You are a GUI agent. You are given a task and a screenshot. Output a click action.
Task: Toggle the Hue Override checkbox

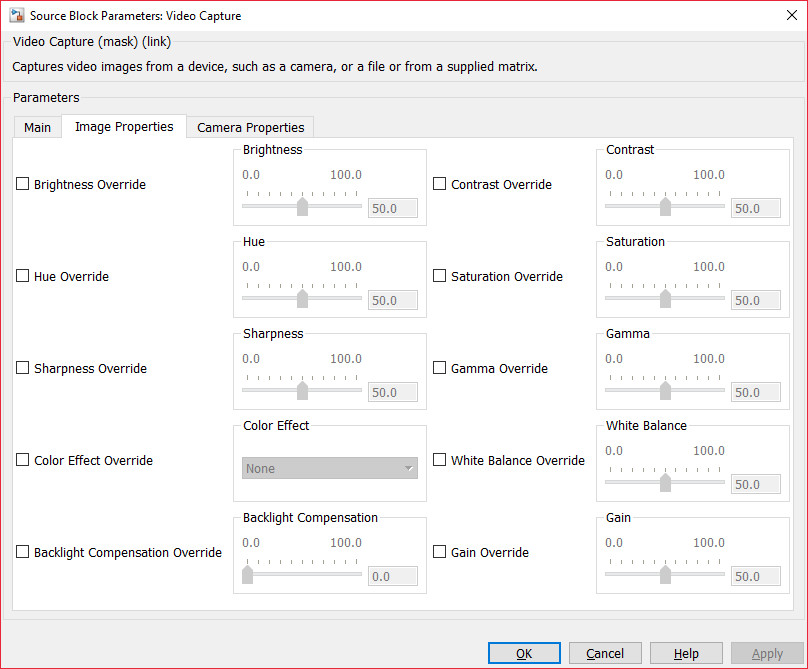[23, 276]
